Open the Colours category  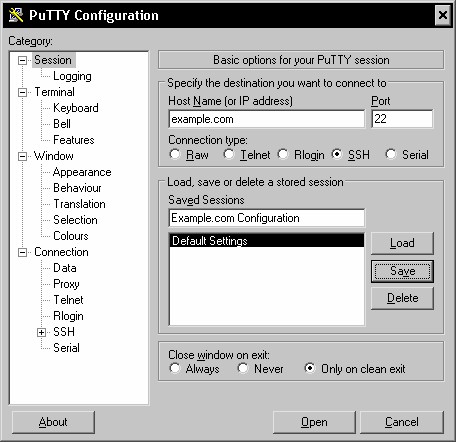71,236
